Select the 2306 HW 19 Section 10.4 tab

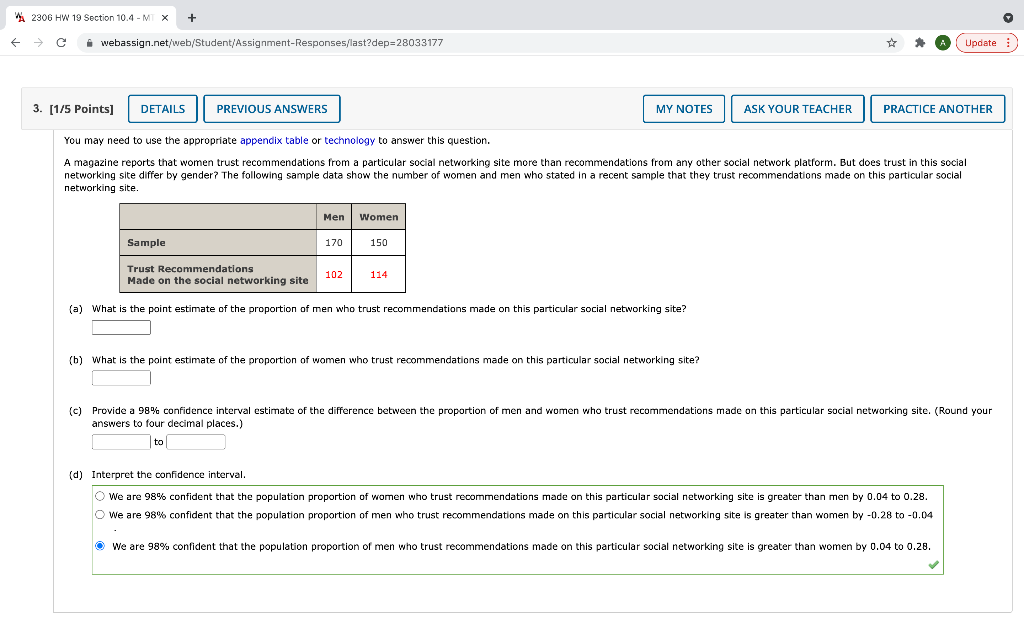[x=91, y=18]
